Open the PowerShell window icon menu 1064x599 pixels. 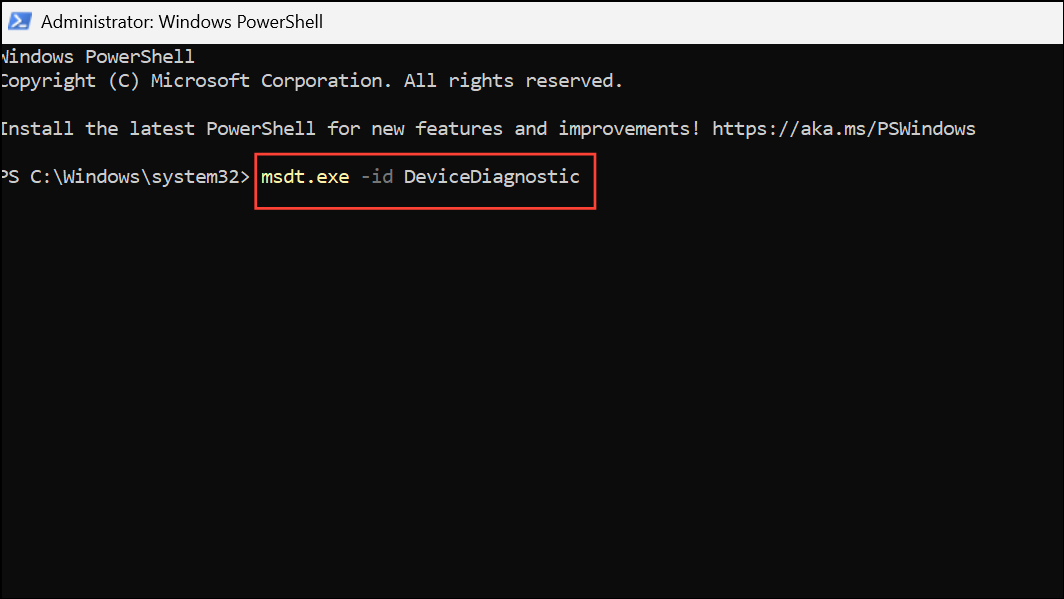[x=20, y=22]
